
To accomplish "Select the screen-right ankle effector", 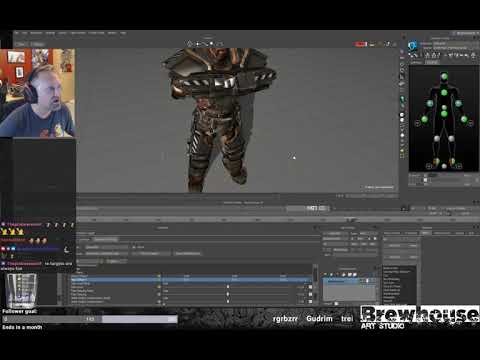I will click(x=452, y=162).
